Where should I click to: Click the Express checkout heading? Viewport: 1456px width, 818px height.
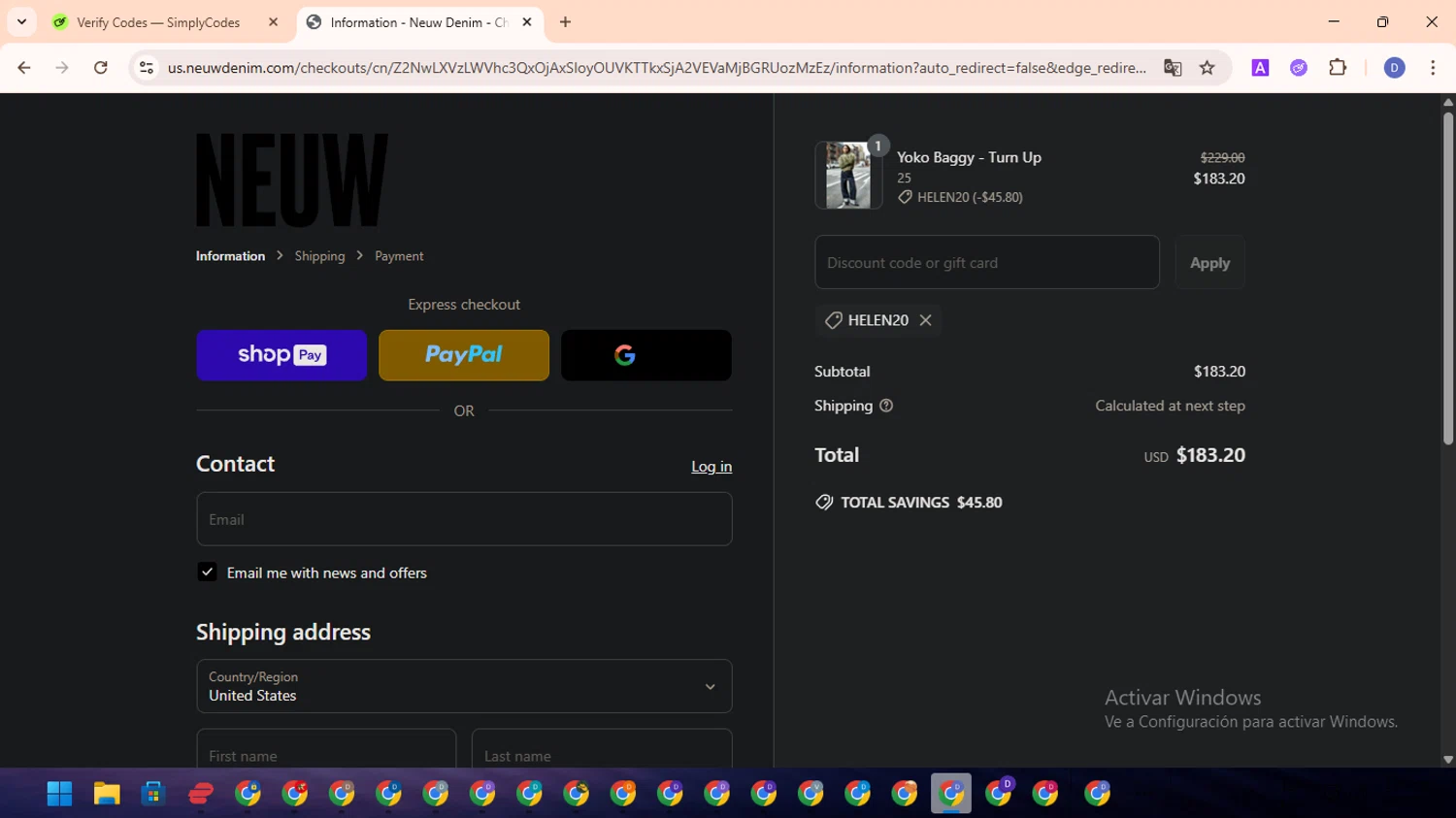(464, 305)
